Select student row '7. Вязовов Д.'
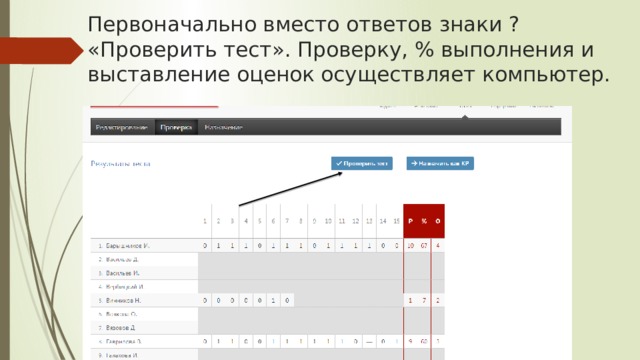The width and height of the screenshot is (640, 360). 267,328
